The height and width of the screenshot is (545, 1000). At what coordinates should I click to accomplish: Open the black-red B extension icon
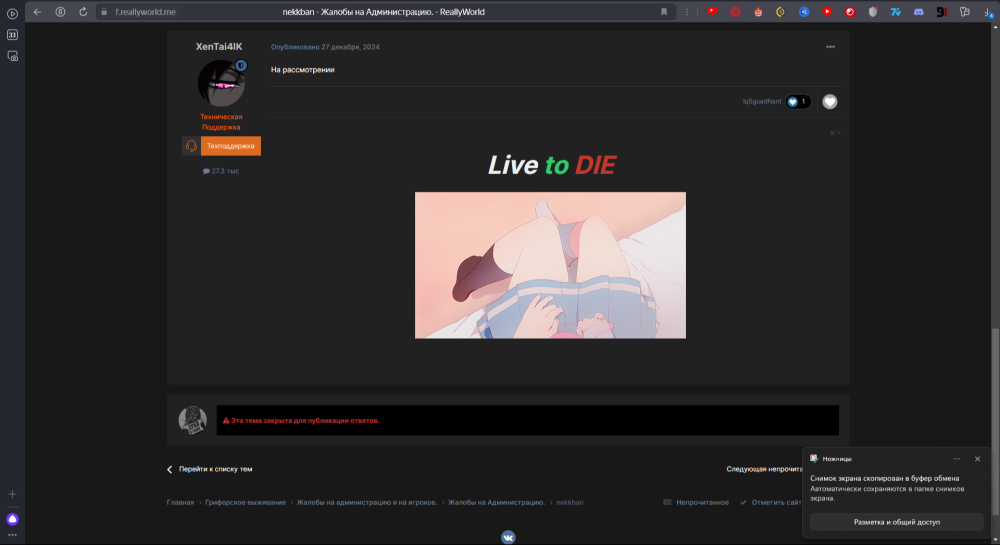tap(941, 11)
